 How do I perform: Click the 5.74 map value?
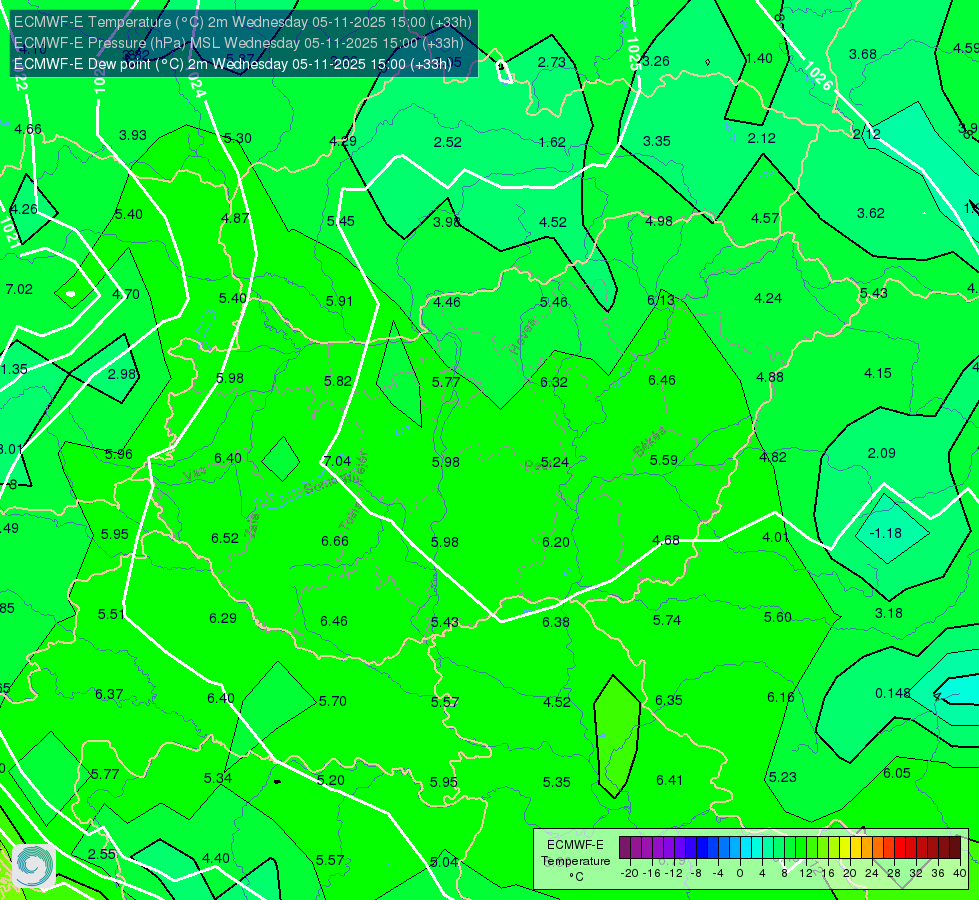[667, 620]
